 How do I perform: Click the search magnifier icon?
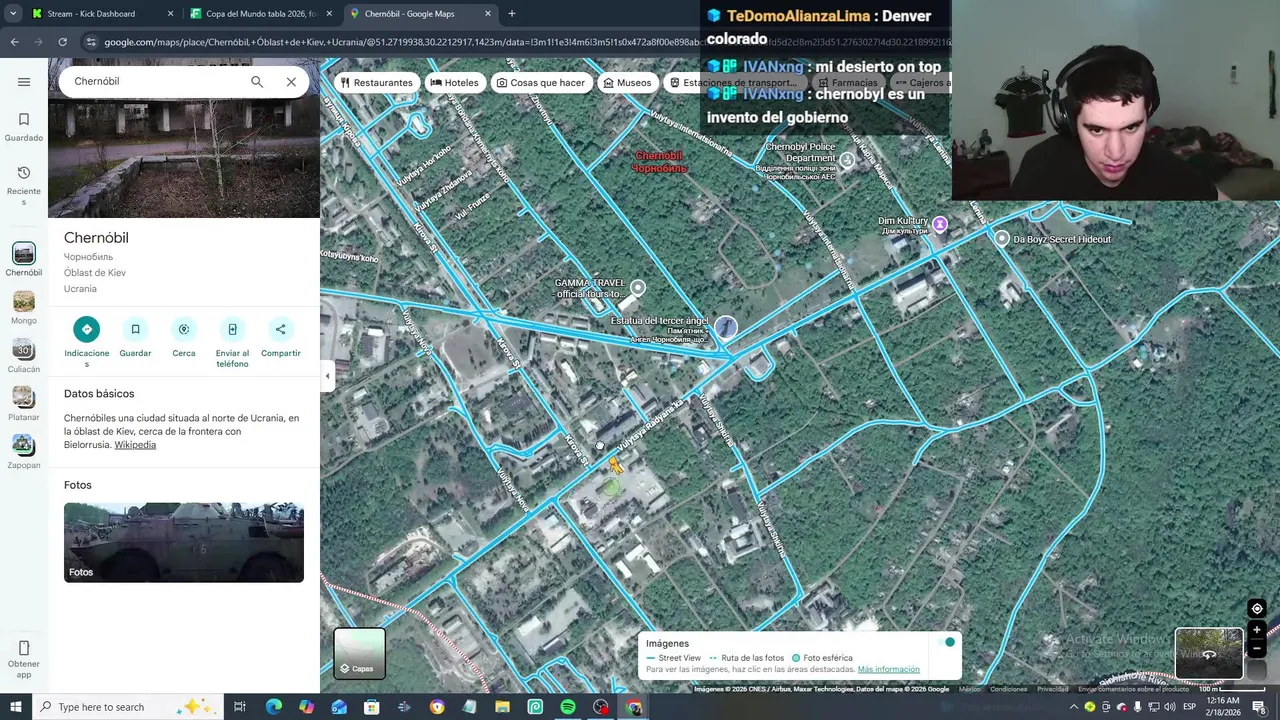pos(257,82)
